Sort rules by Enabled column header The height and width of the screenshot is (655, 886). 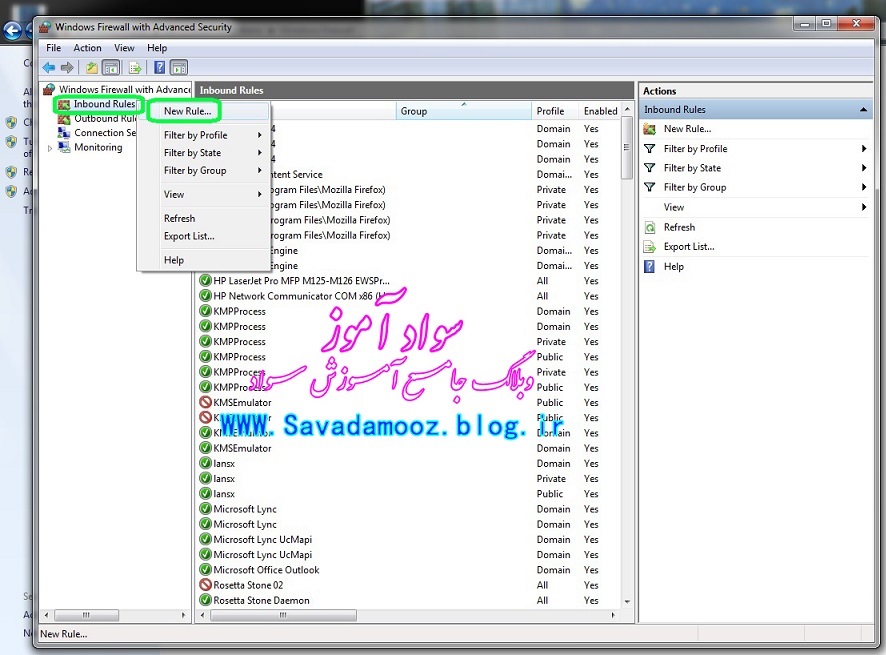(x=600, y=111)
